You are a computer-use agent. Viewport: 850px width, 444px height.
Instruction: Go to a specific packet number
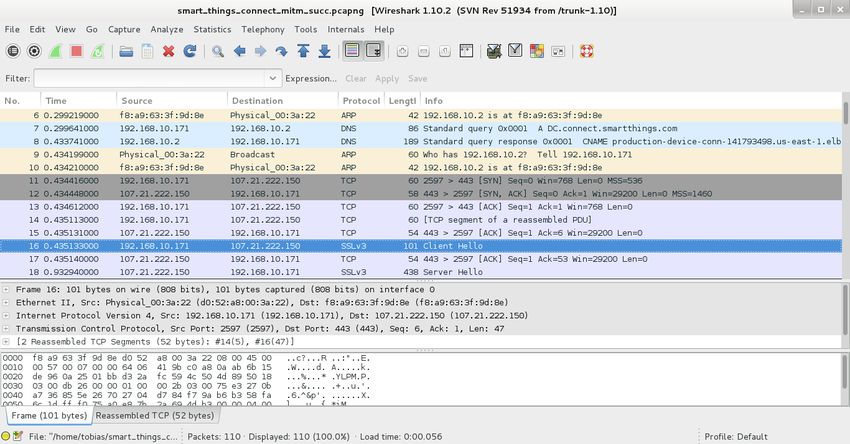pos(281,51)
